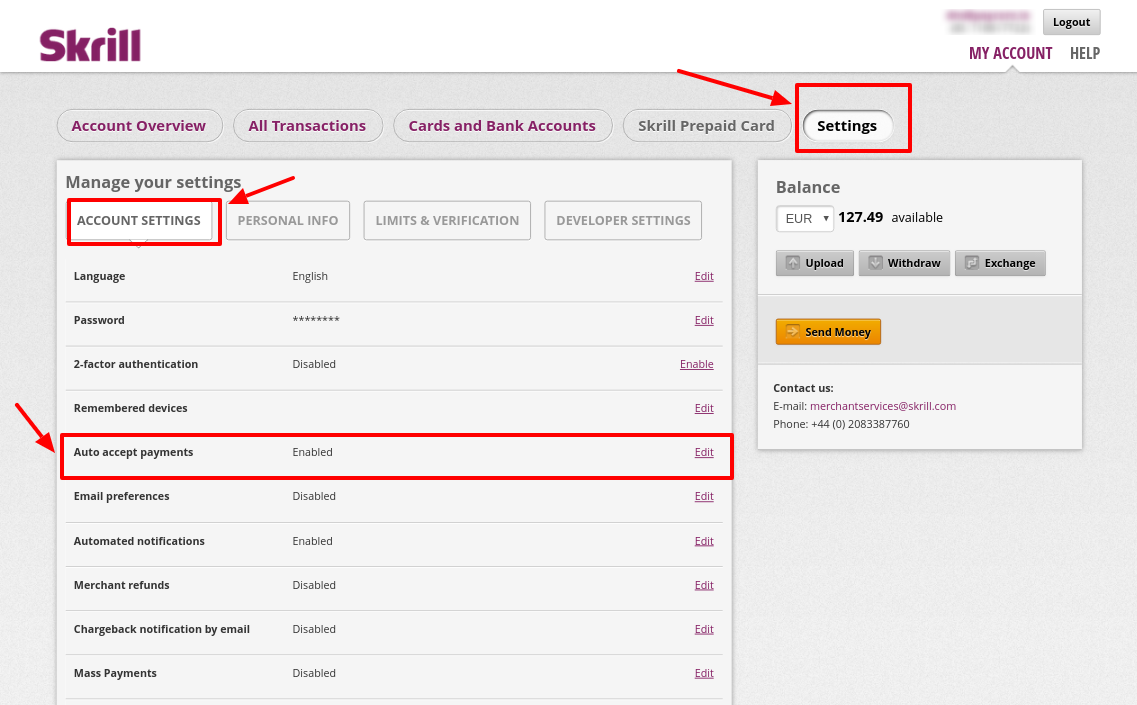Viewport: 1137px width, 705px height.
Task: Open the Account Overview tab
Action: tap(139, 125)
